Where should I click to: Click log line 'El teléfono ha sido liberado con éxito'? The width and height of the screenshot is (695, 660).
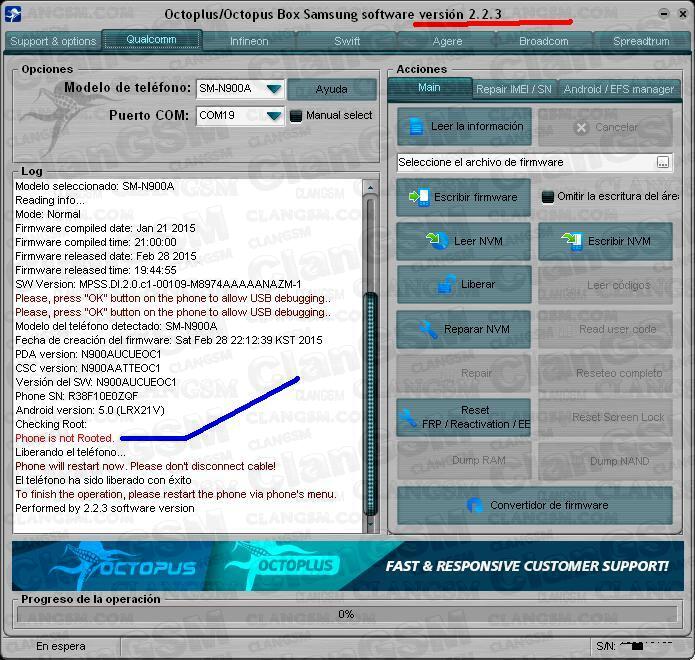point(103,480)
